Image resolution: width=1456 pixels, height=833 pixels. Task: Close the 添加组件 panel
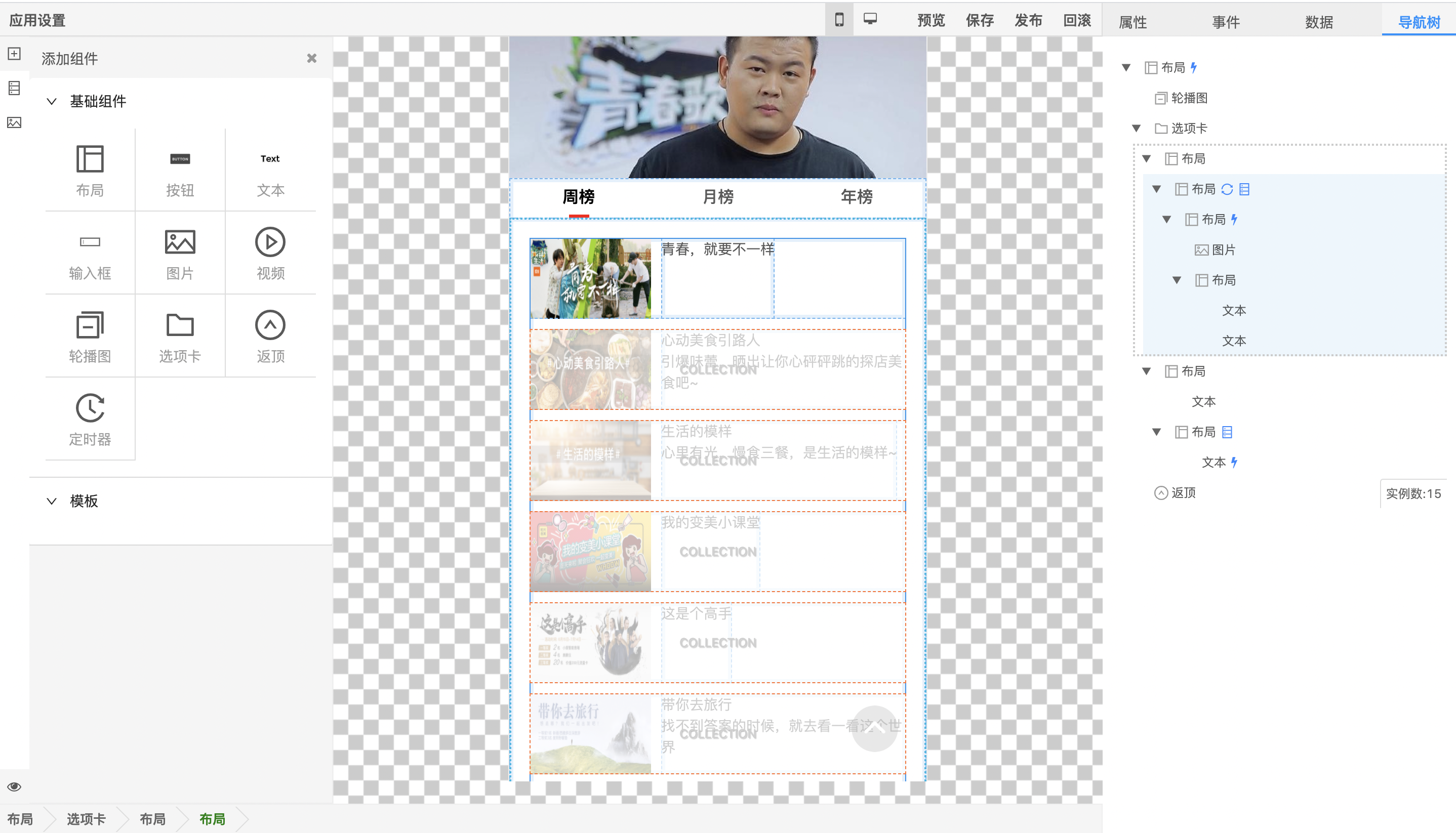pyautogui.click(x=311, y=58)
